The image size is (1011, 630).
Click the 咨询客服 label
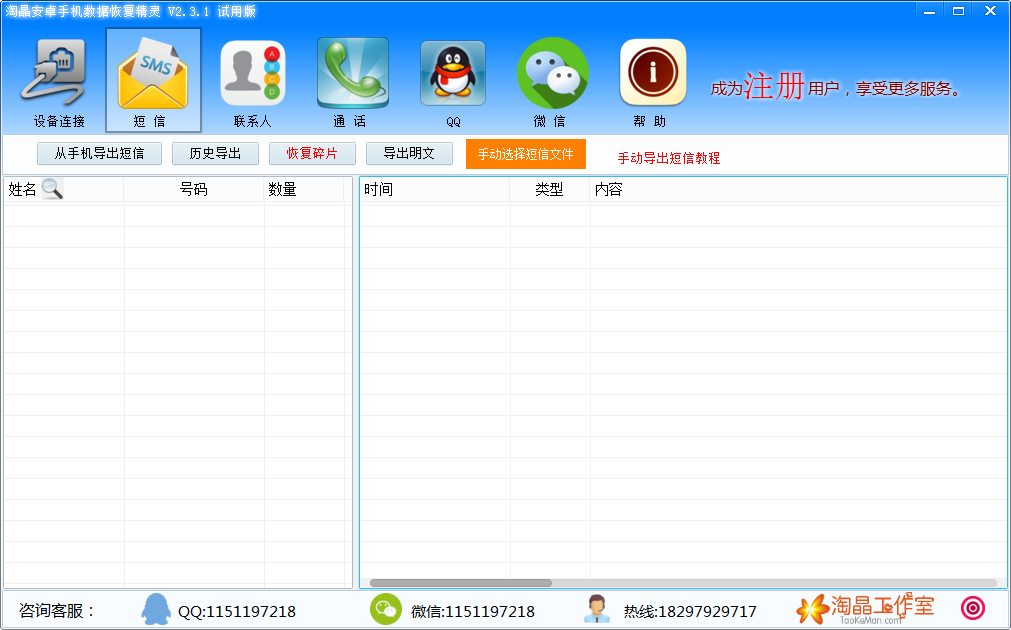57,611
